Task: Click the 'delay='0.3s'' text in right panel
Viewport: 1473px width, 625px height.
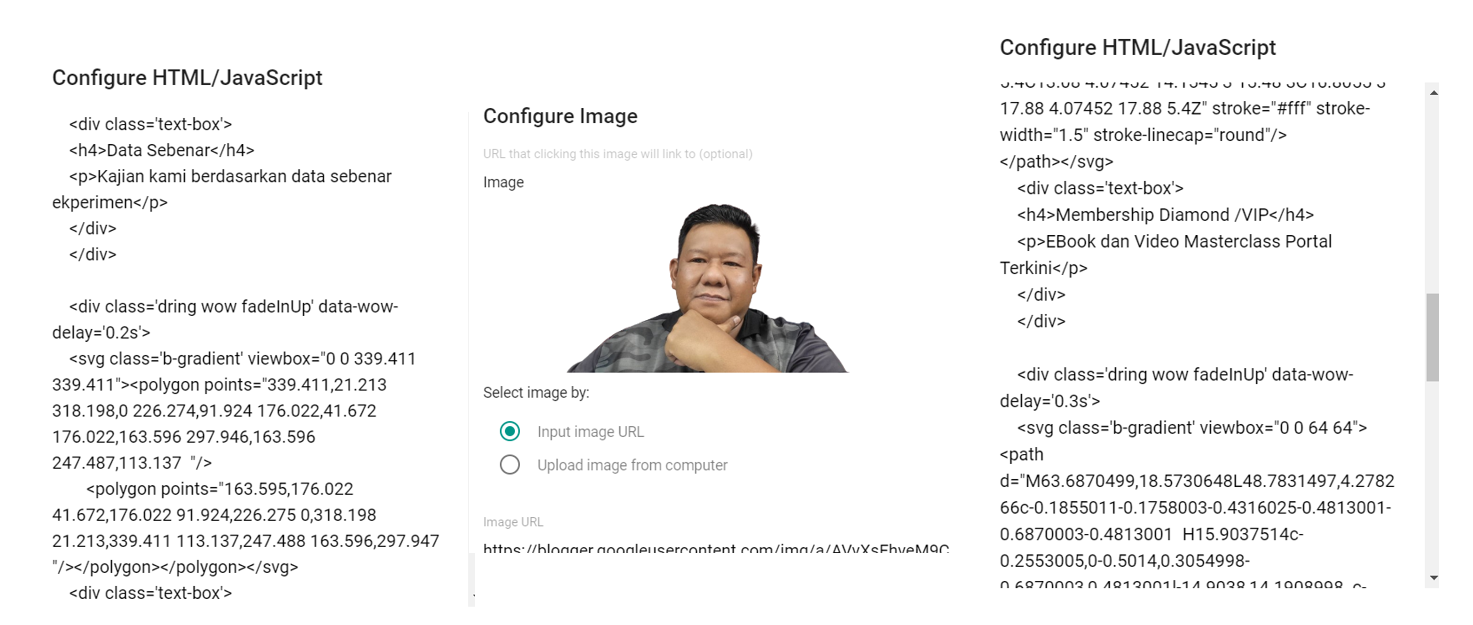Action: click(1050, 401)
